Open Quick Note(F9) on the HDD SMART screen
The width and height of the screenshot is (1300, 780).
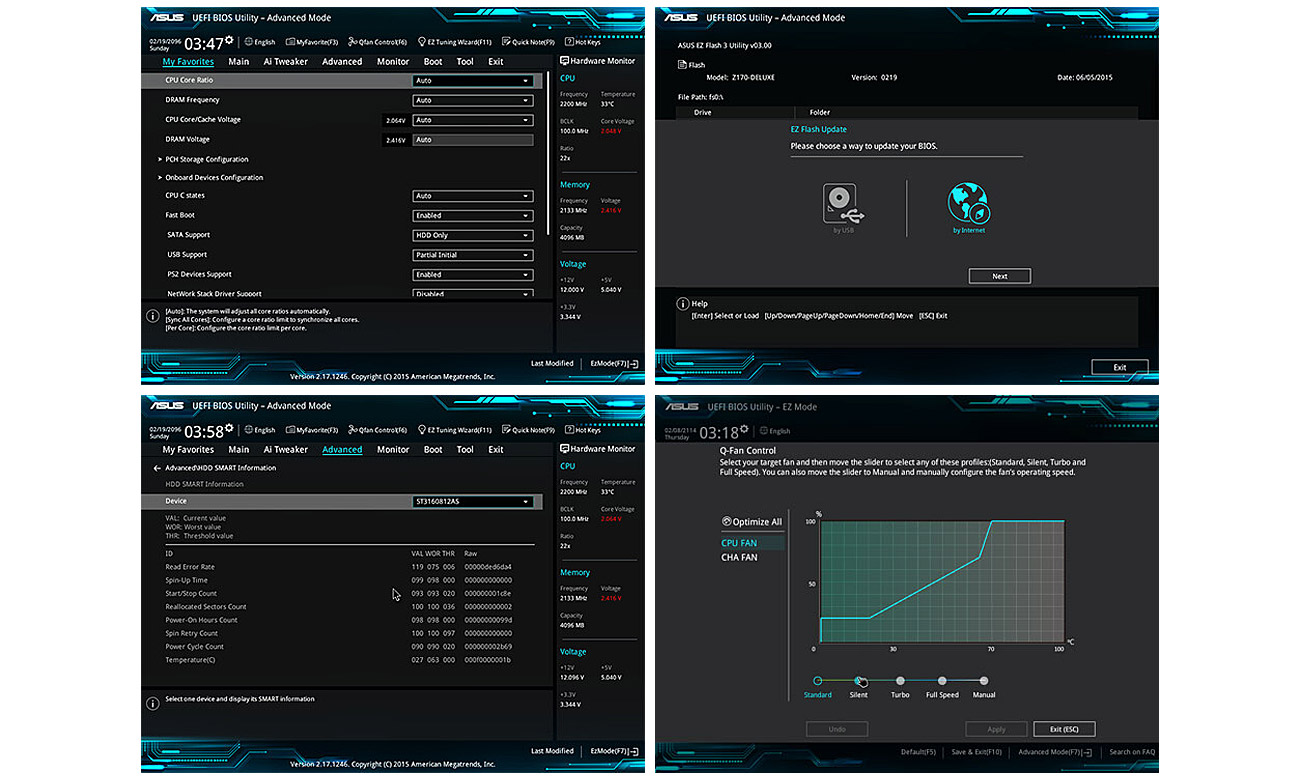(528, 430)
